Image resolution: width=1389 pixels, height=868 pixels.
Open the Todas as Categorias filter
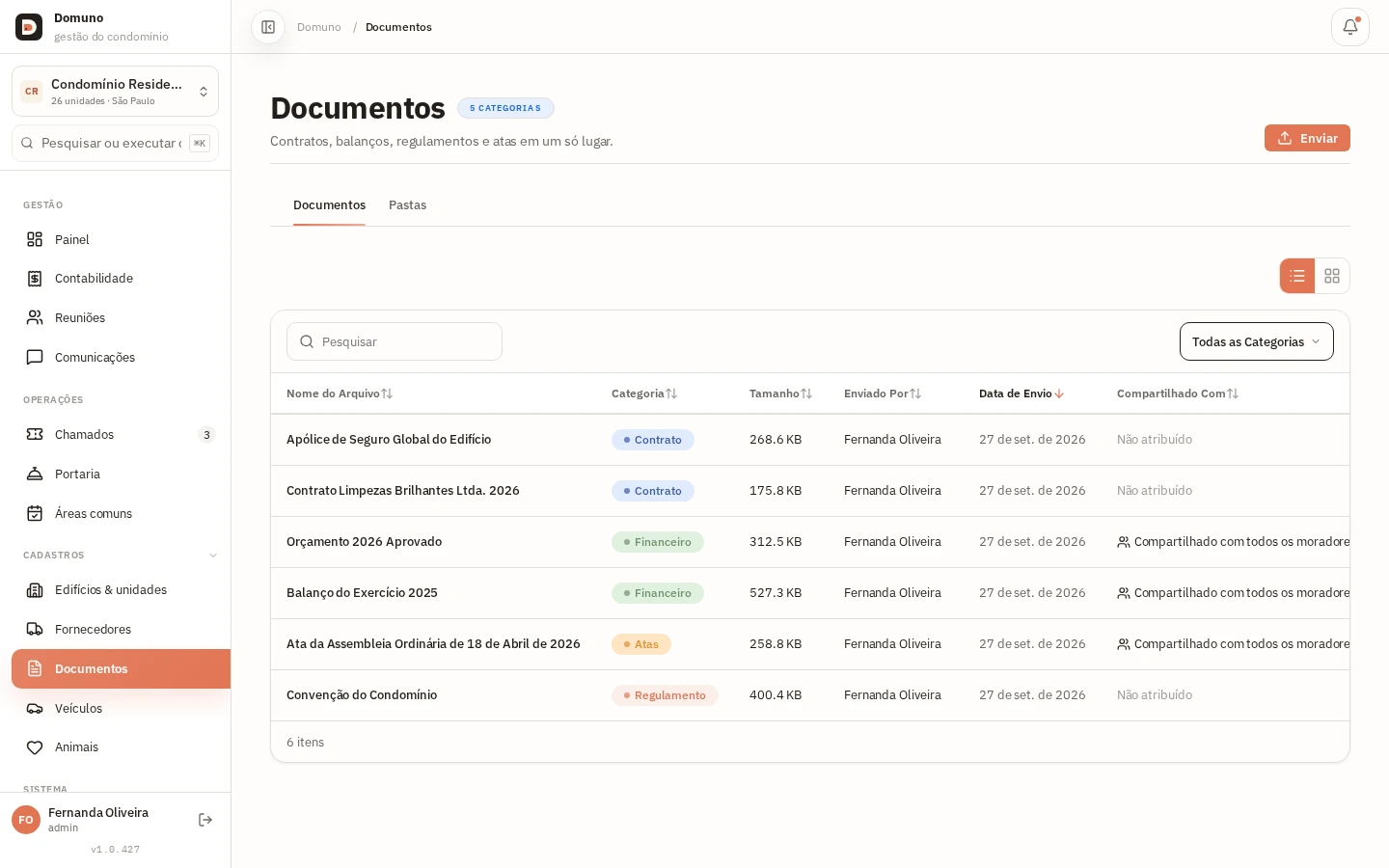pos(1257,341)
